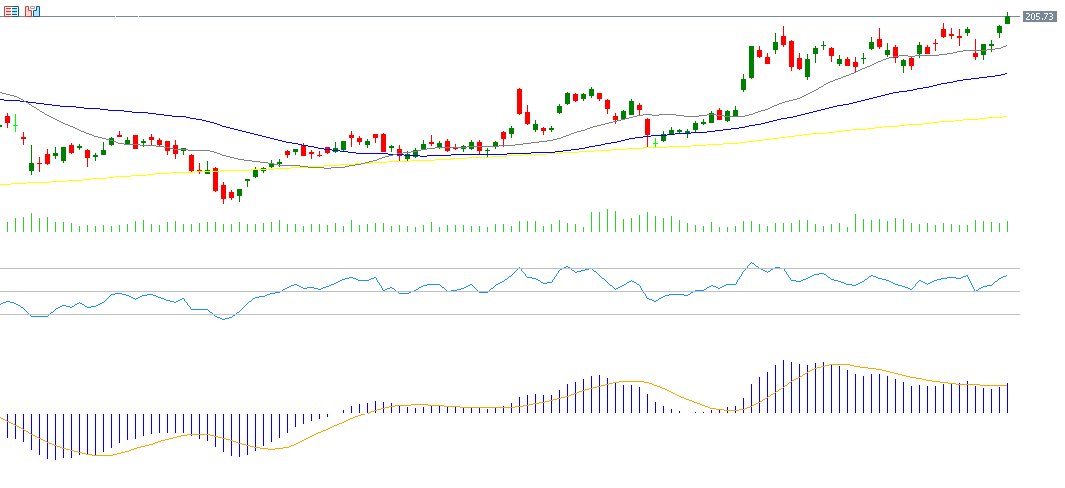This screenshot has width=1065, height=488.
Task: Click the lowest red candle on chart
Action: 224,192
